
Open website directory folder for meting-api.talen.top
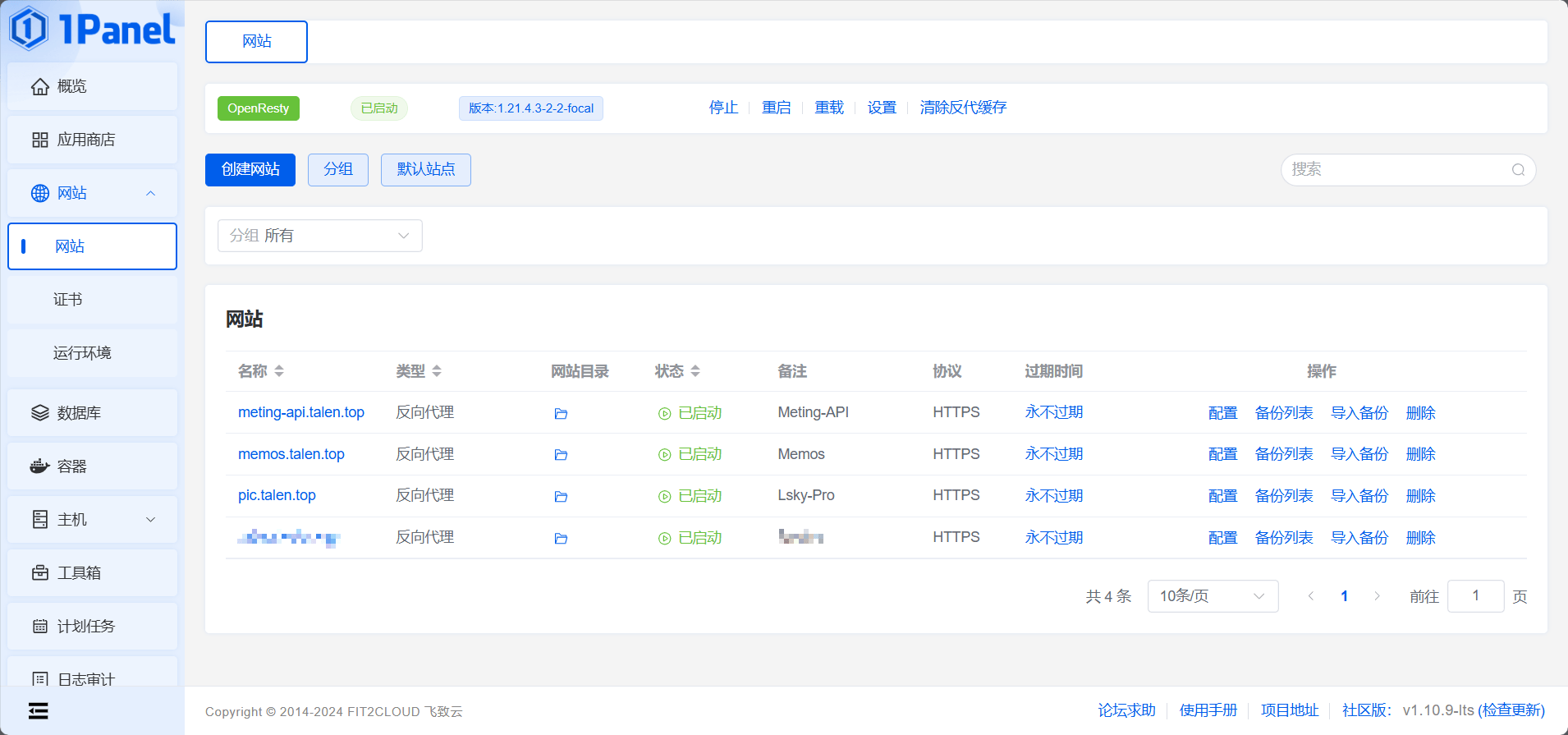pyautogui.click(x=561, y=413)
